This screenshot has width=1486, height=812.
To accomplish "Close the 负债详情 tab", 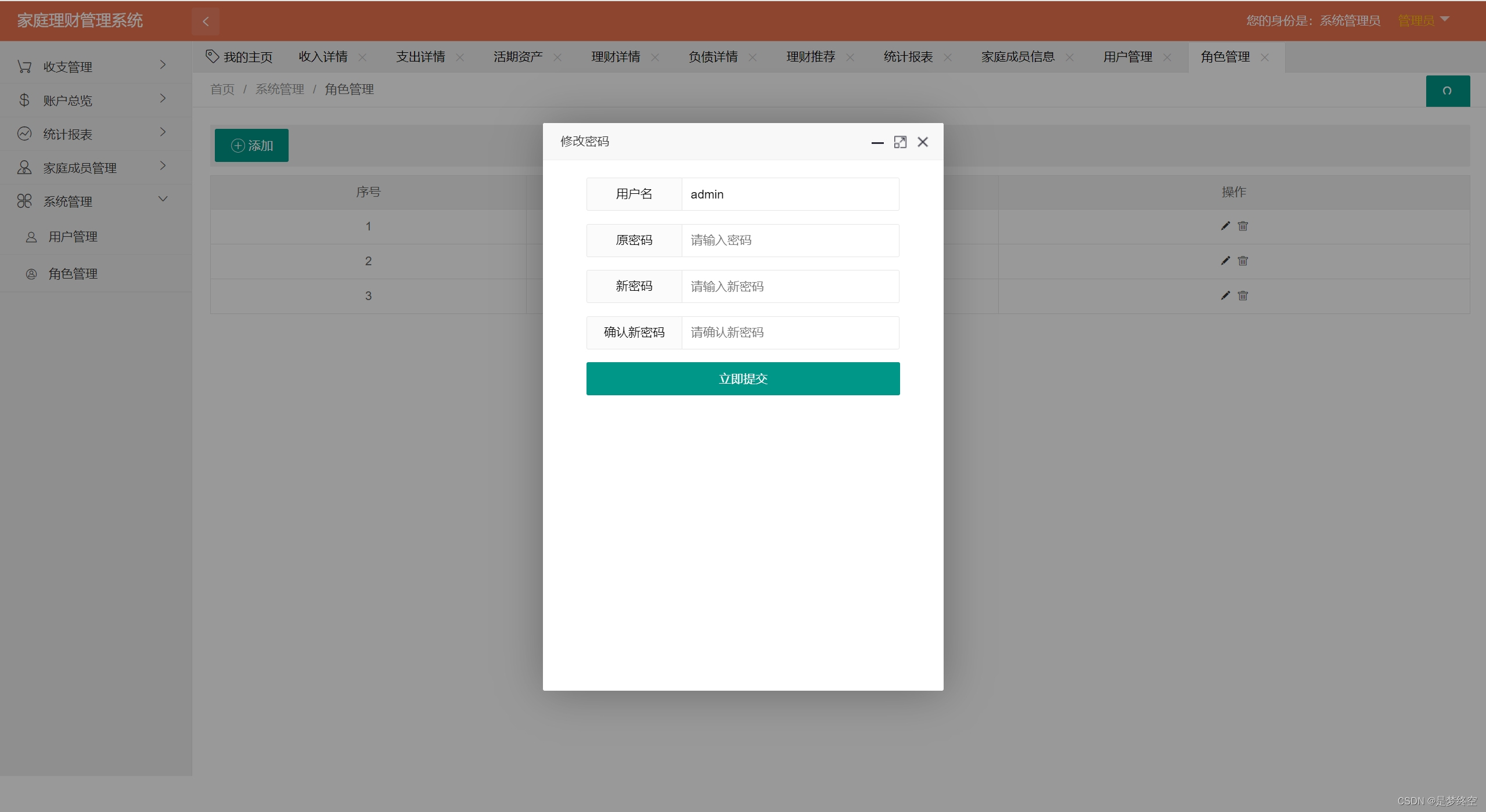I will coord(753,57).
